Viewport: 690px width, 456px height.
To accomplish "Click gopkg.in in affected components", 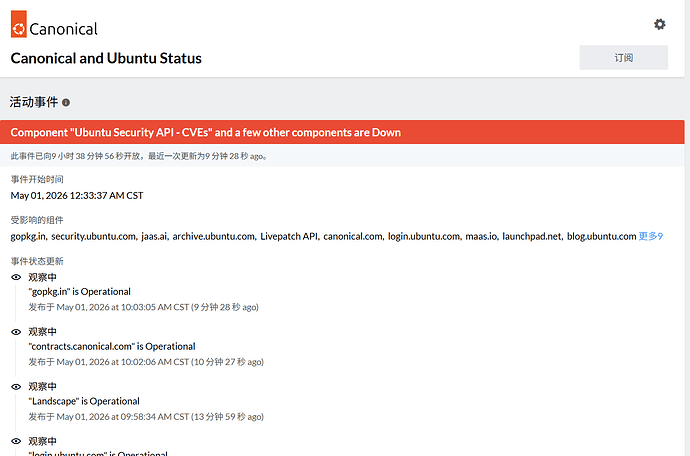I will coord(28,237).
